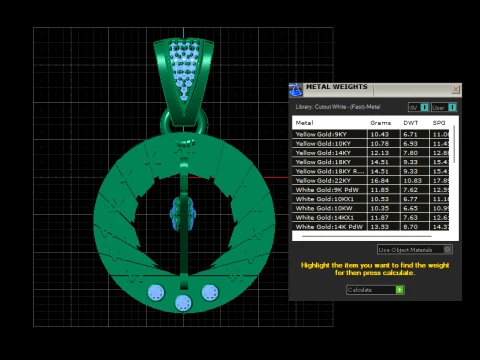The image size is (480, 360).
Task: Click the 10.43 grams cell
Action: coord(383,134)
